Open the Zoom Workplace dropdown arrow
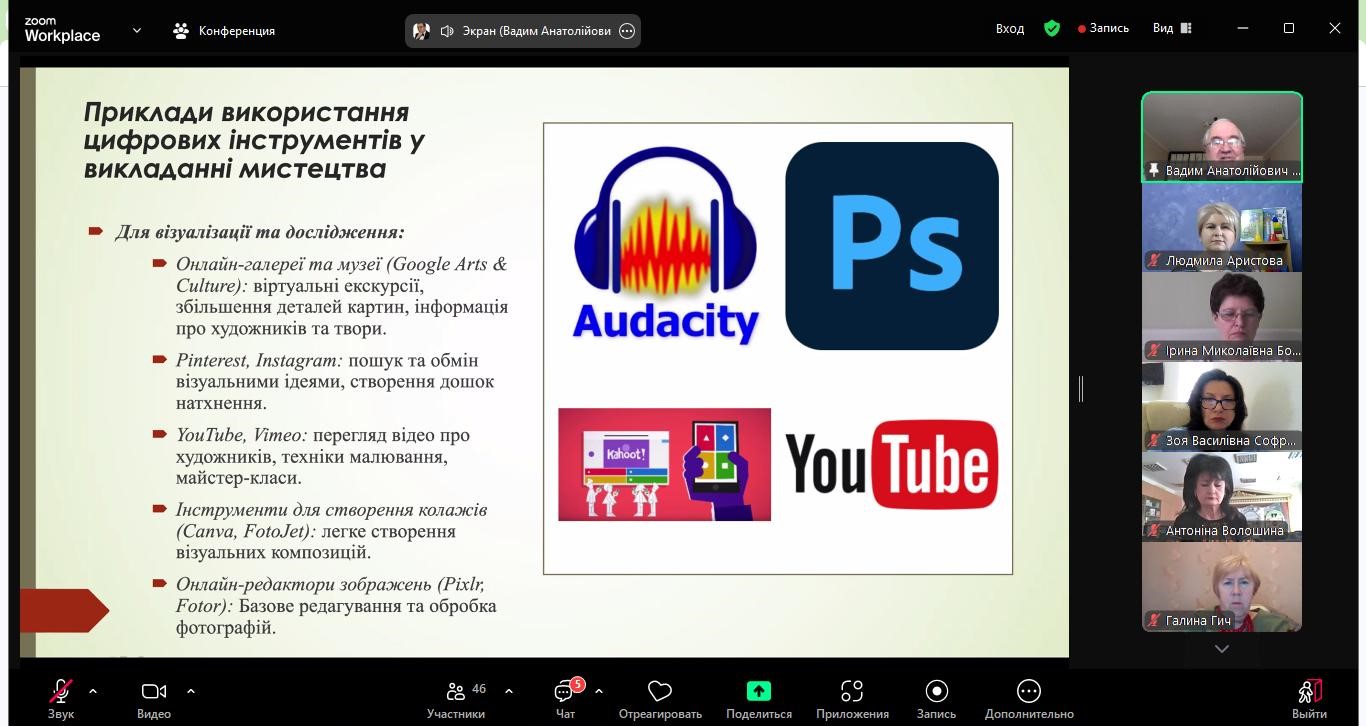 (137, 30)
